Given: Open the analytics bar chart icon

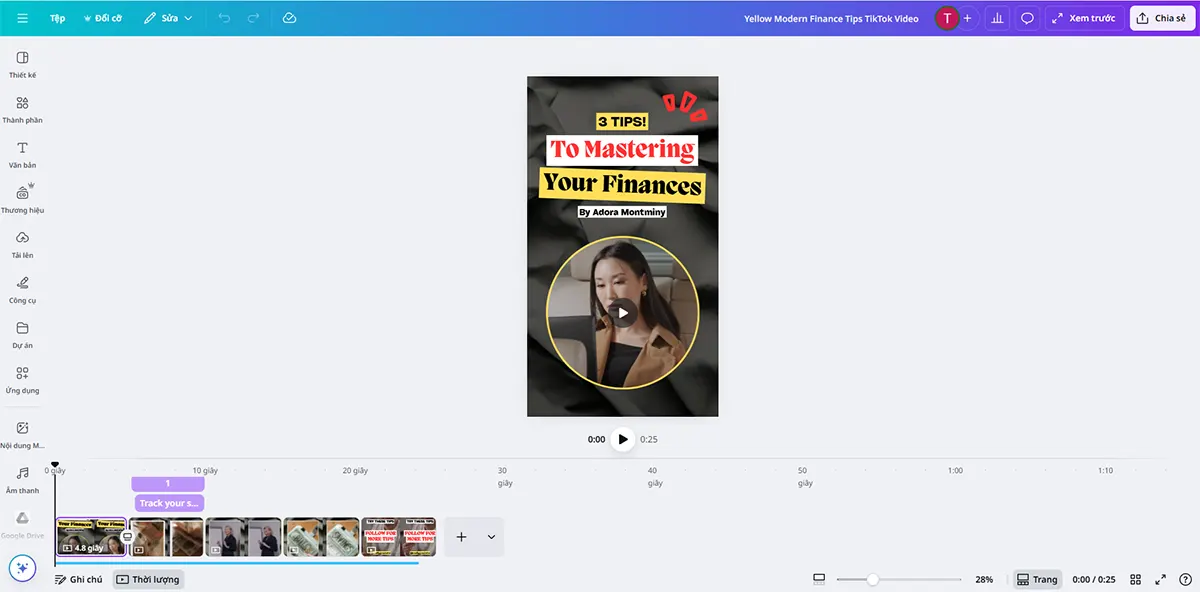Looking at the screenshot, I should tap(996, 18).
